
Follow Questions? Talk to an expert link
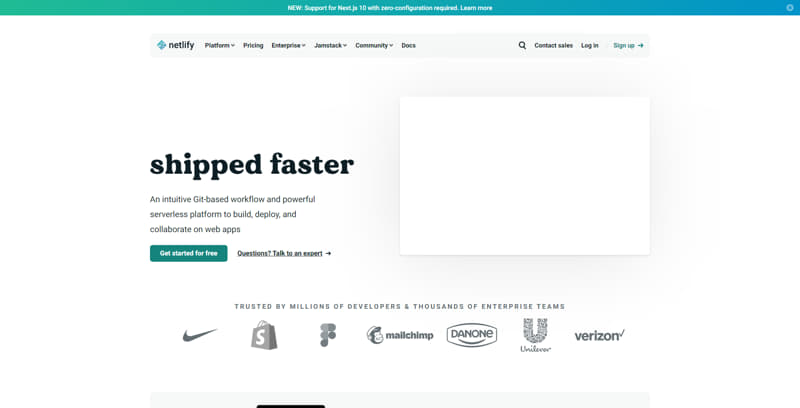point(284,253)
